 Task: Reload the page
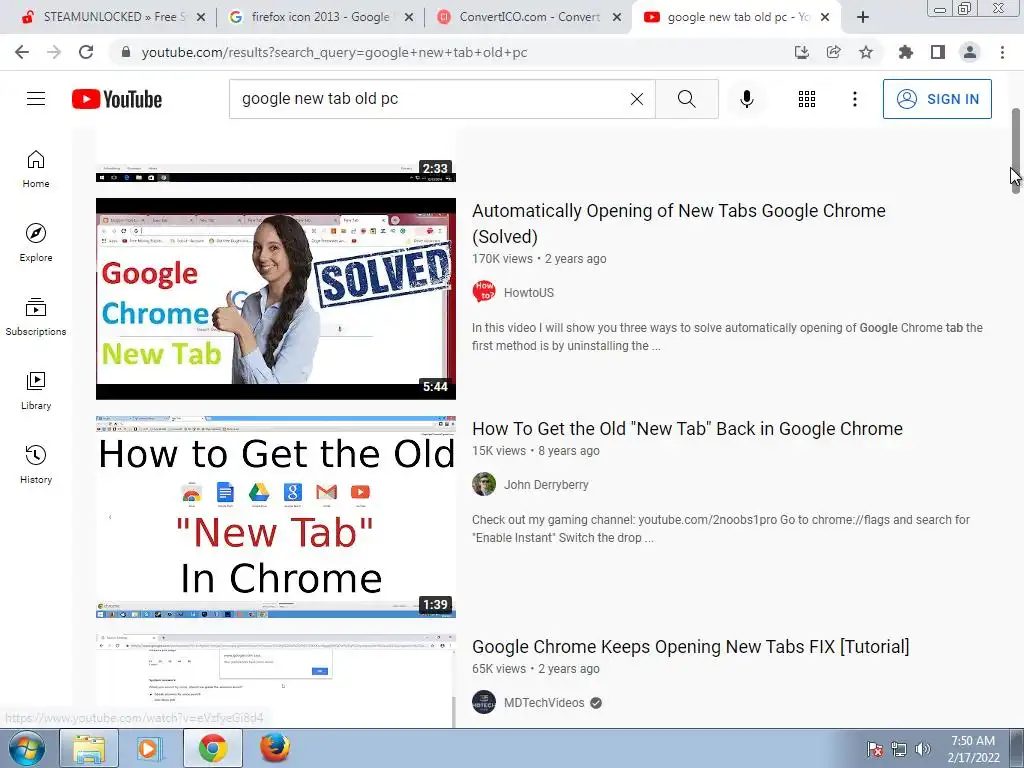(86, 52)
